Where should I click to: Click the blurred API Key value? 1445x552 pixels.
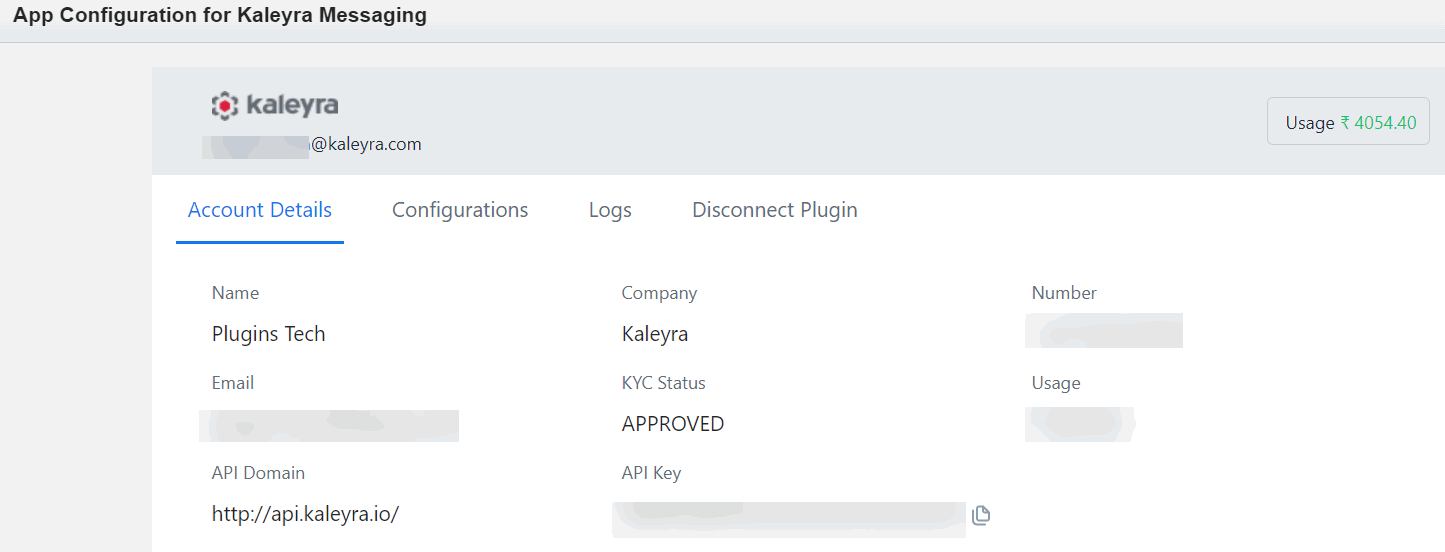coord(789,519)
